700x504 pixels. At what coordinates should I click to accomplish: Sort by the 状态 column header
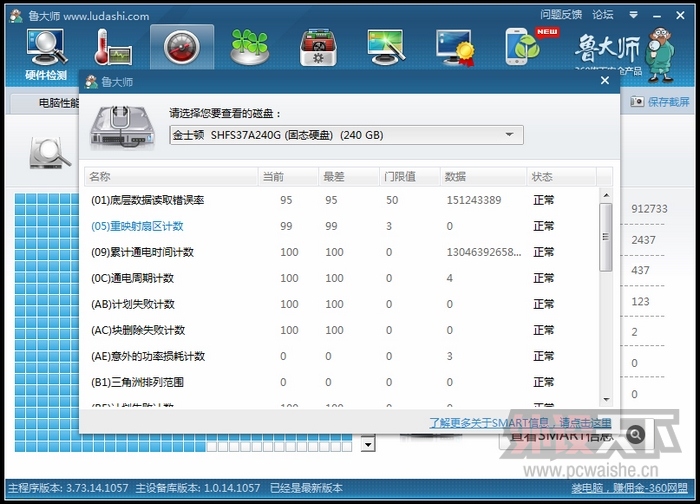[x=561, y=177]
